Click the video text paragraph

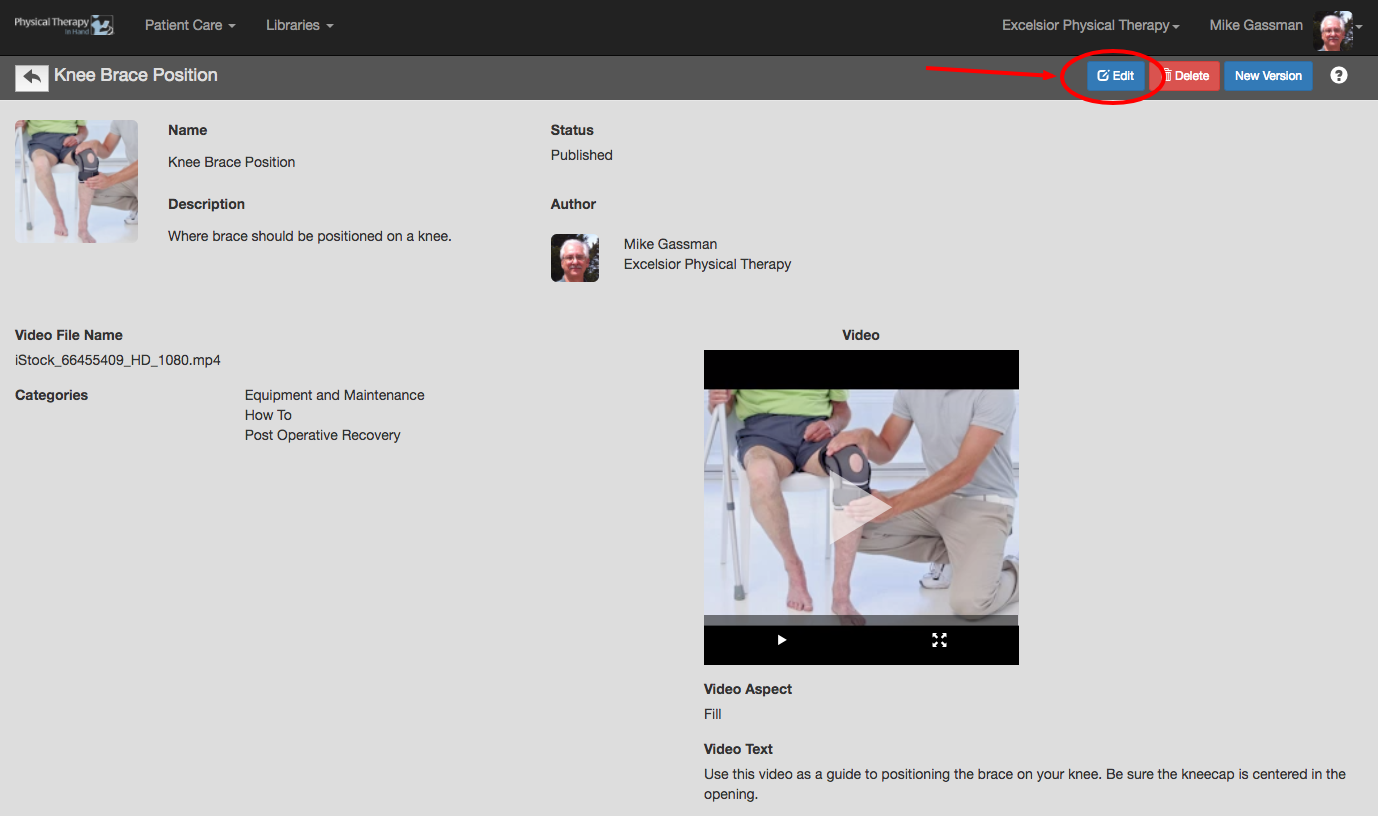(1025, 784)
